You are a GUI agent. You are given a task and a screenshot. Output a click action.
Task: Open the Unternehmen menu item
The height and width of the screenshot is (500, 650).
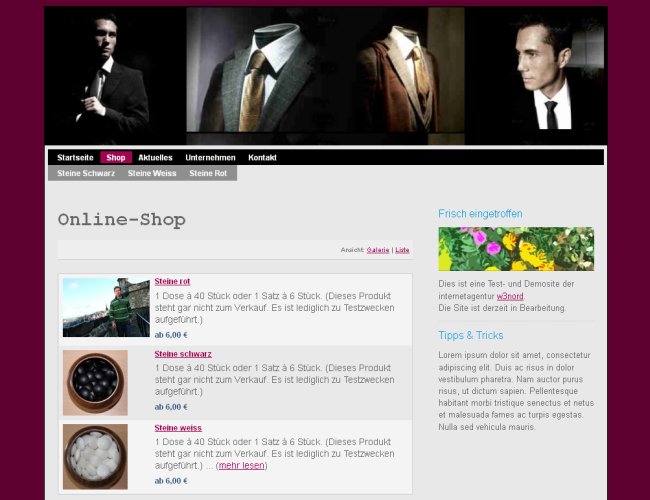(x=210, y=158)
